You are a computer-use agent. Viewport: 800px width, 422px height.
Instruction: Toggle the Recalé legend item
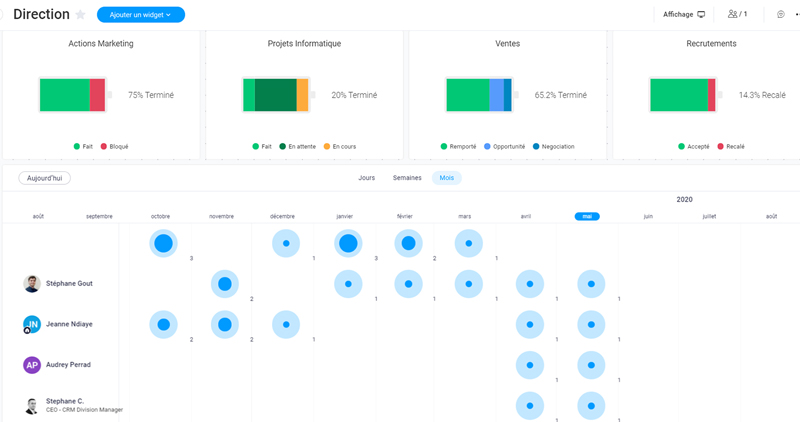731,146
